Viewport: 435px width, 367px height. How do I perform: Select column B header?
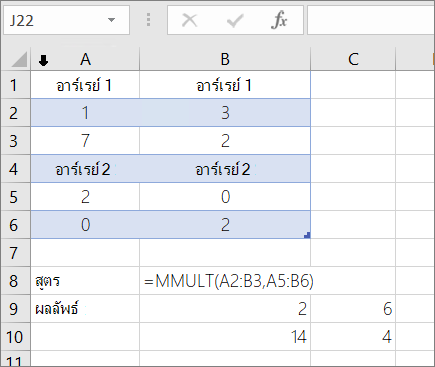[x=225, y=59]
